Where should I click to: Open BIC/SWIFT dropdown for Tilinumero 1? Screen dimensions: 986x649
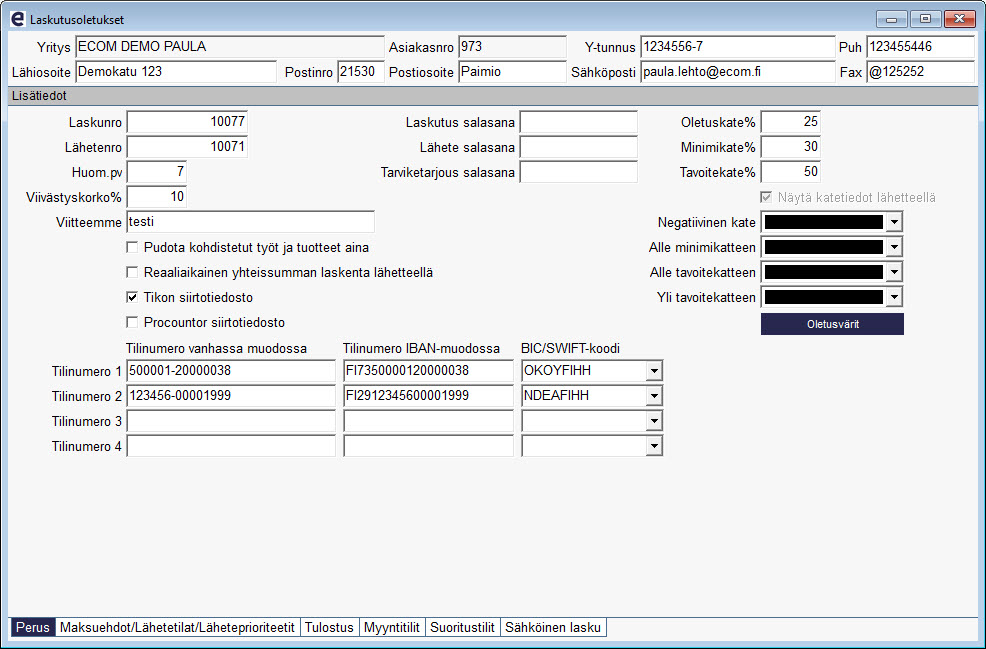pyautogui.click(x=654, y=371)
